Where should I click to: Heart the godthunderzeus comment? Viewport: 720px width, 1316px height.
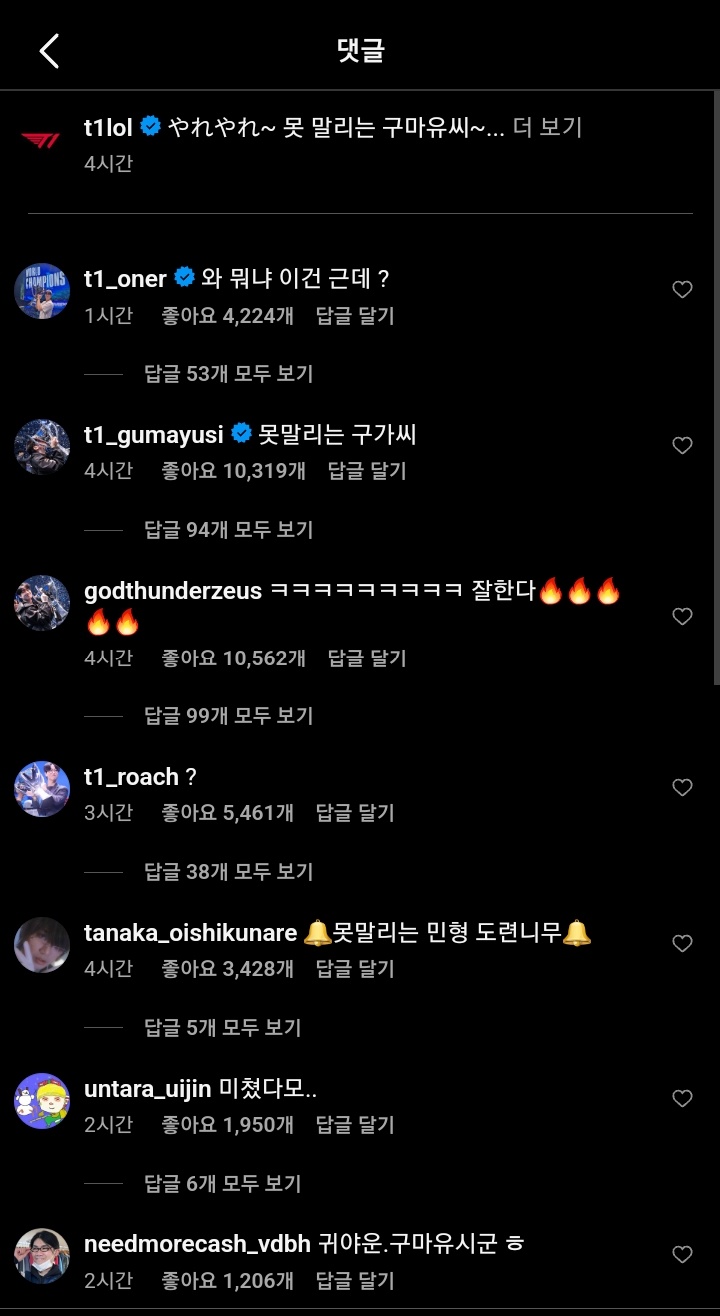[682, 617]
